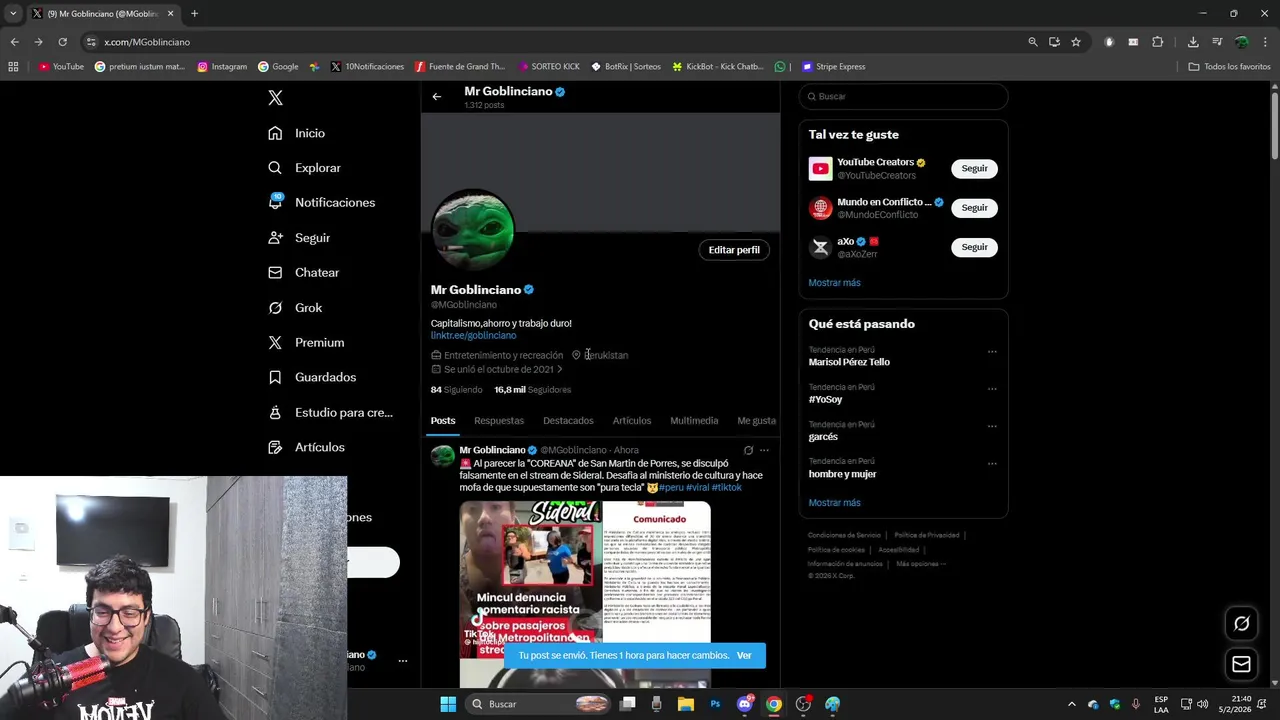Open Grok in the sidebar
1280x720 pixels.
click(295, 308)
